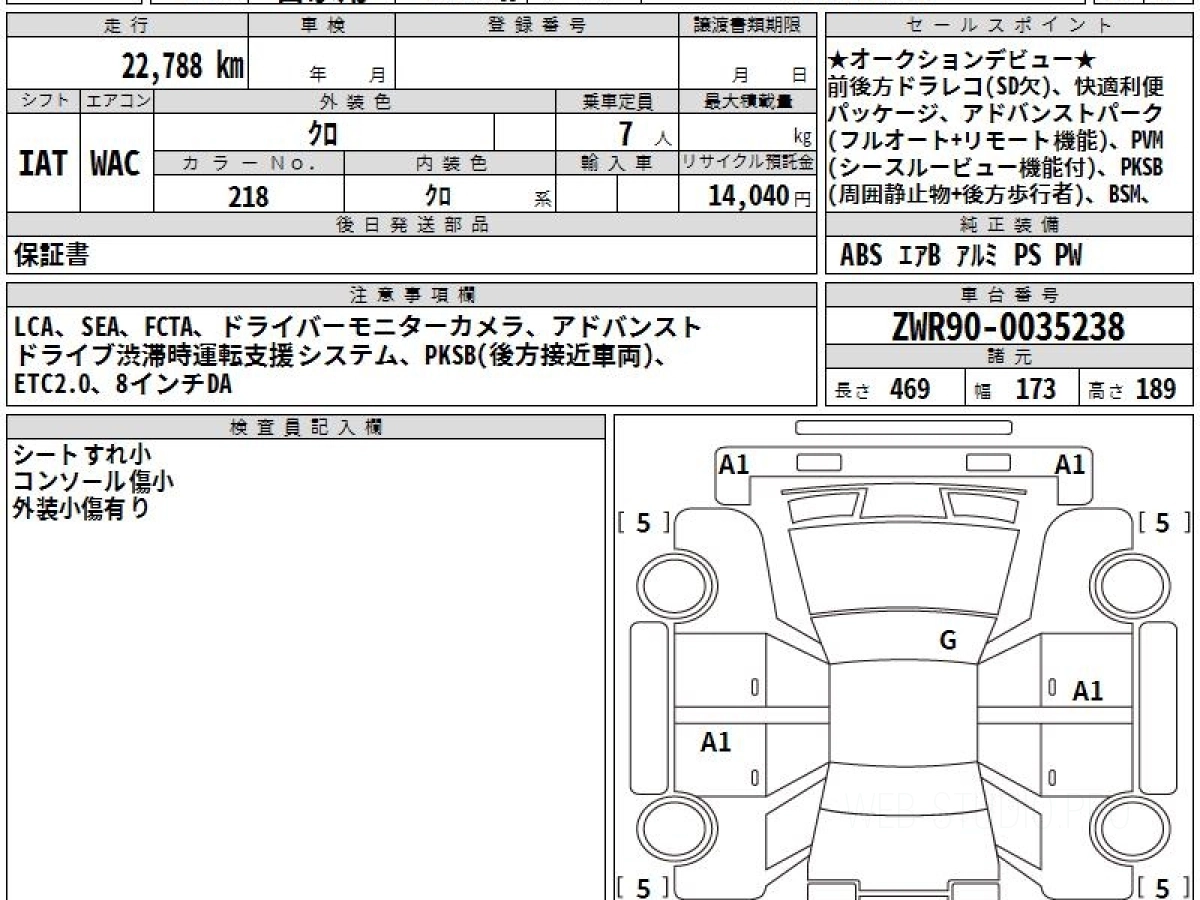Select the アルミ equipment label
This screenshot has height=900, width=1200.
pos(977,256)
